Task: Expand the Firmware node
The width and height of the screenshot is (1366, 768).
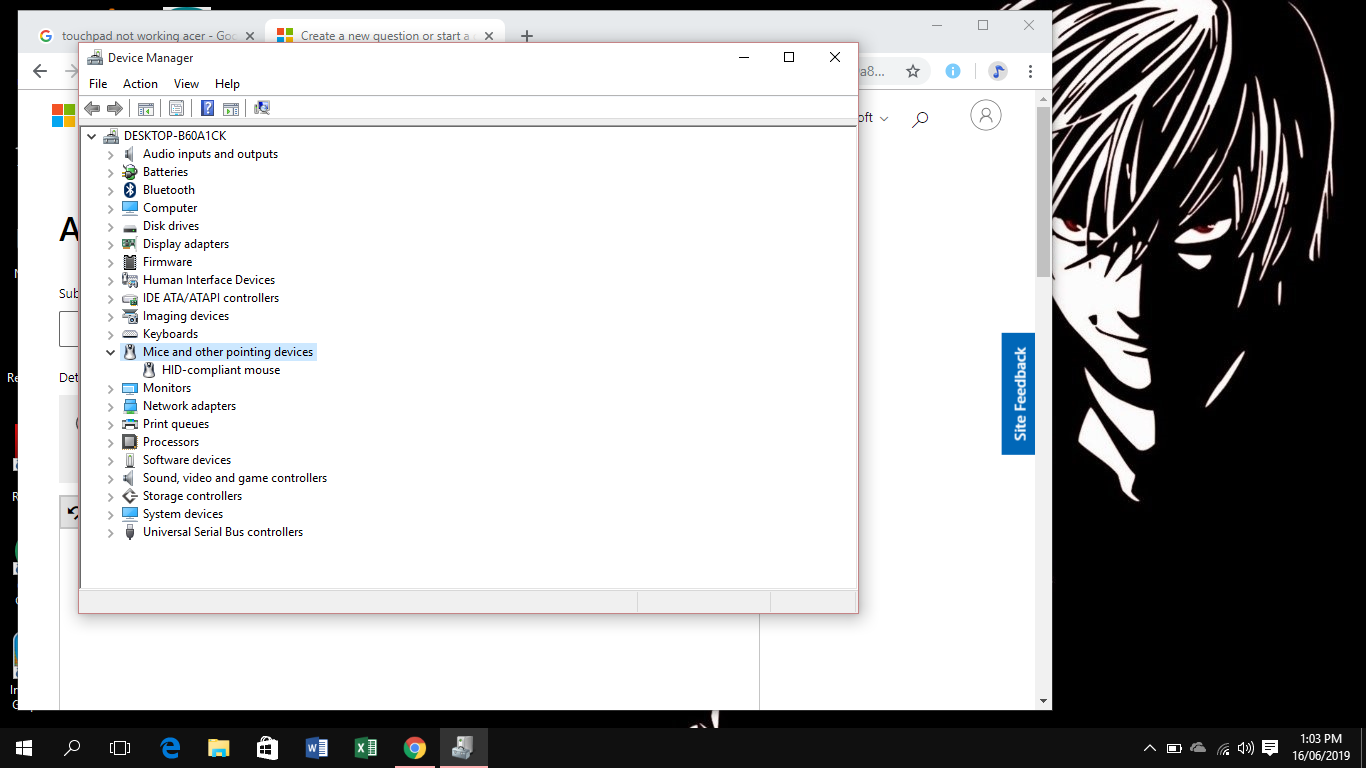Action: [111, 262]
